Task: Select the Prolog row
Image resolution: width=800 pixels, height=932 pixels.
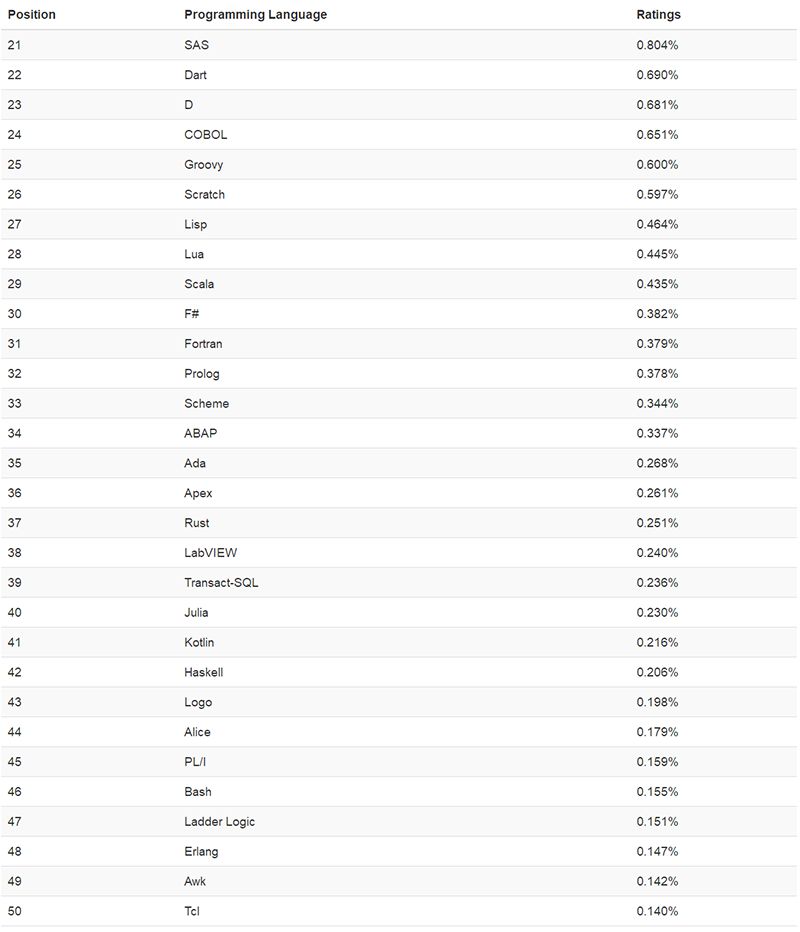Action: (x=399, y=374)
